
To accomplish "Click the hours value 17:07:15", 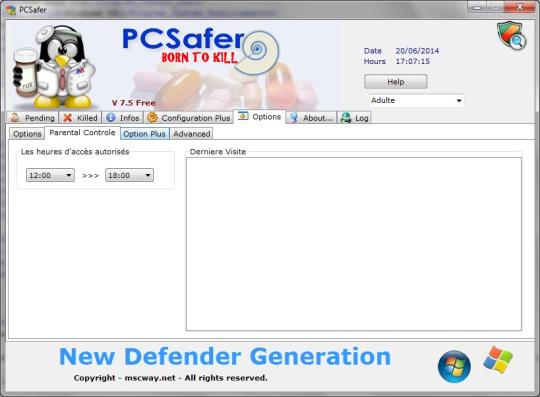I will (x=413, y=61).
